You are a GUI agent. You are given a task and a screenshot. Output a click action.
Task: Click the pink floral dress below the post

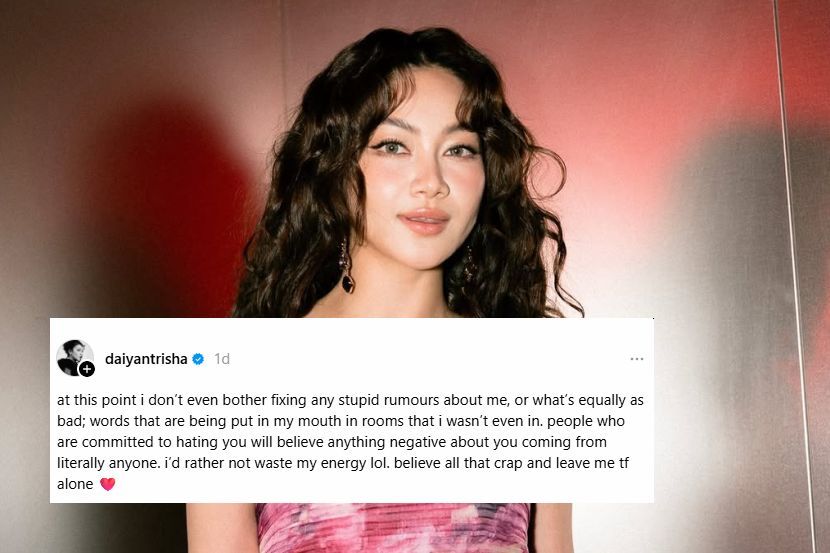pyautogui.click(x=392, y=528)
